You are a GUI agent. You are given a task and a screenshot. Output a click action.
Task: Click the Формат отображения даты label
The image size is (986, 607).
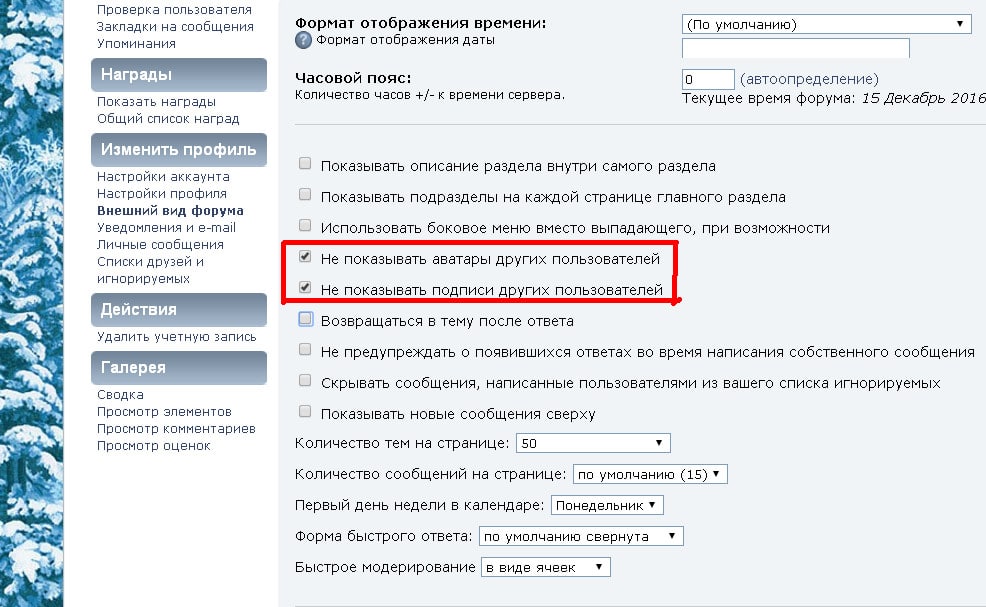pyautogui.click(x=406, y=40)
